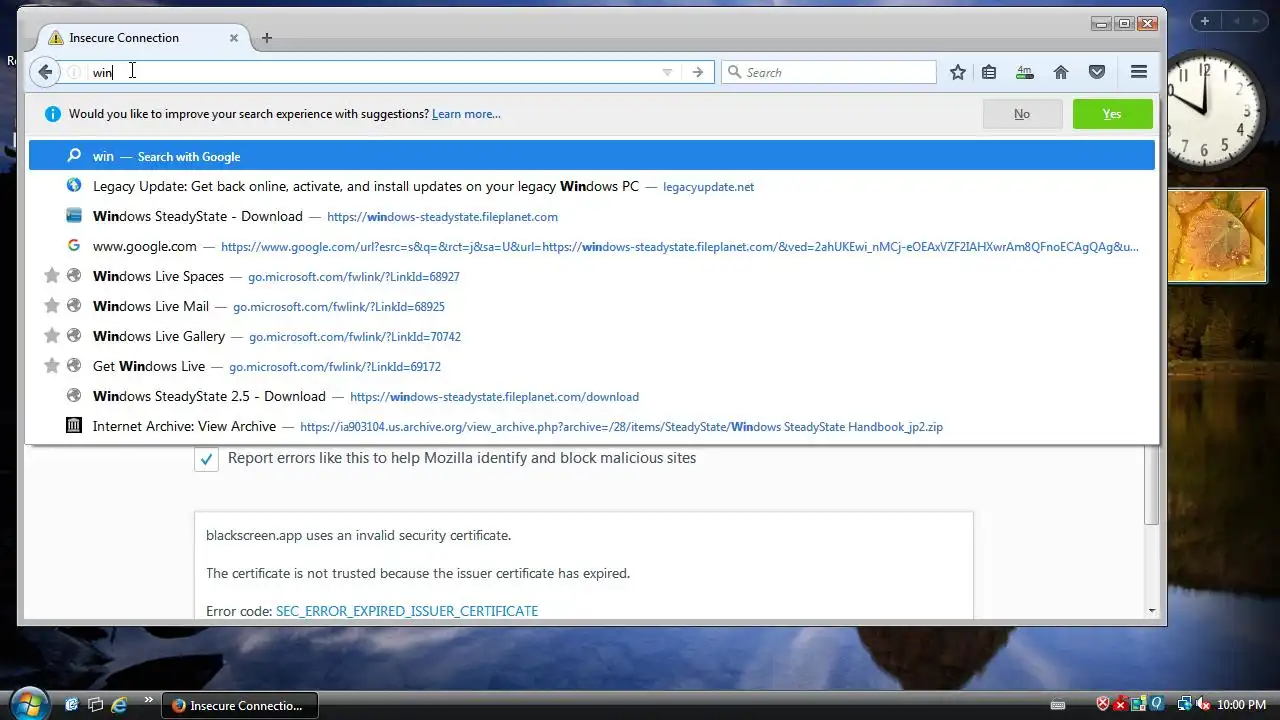The width and height of the screenshot is (1280, 720).
Task: Bookmark this page with the star icon
Action: (958, 72)
